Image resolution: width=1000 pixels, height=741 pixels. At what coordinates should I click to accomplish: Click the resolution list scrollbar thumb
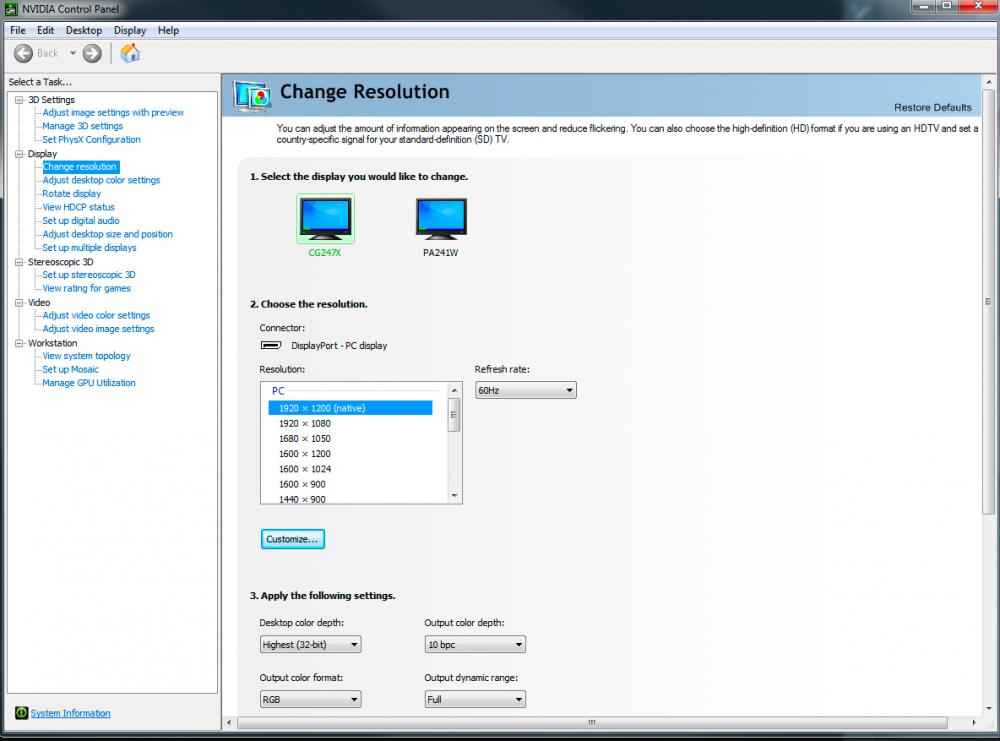(454, 415)
